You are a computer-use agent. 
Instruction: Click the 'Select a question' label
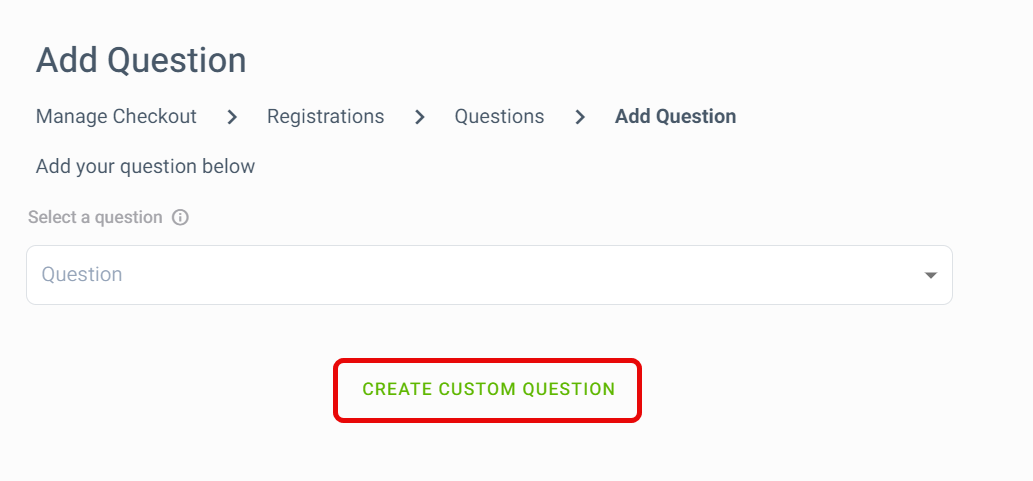(x=95, y=217)
